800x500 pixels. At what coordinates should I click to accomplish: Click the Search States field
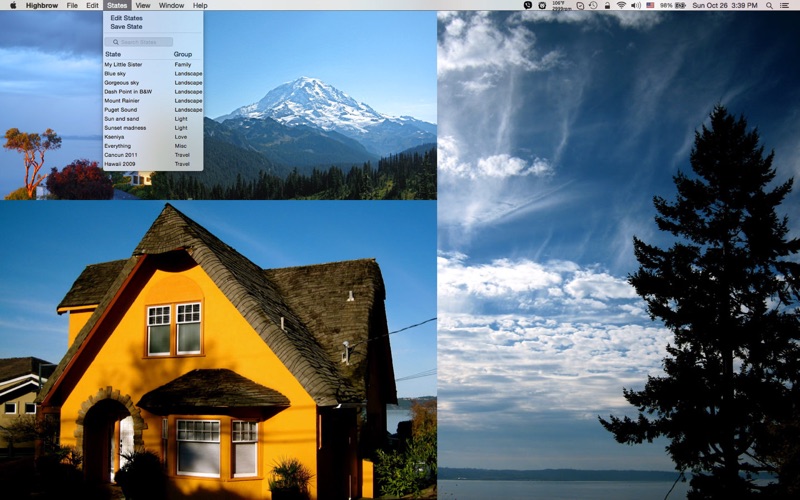click(139, 42)
